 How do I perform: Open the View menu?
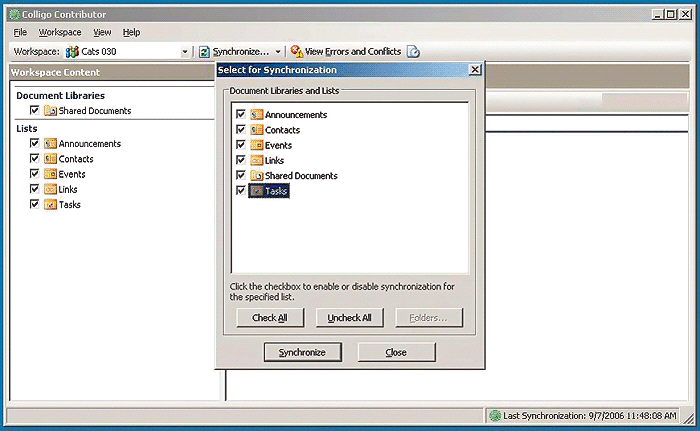[102, 32]
